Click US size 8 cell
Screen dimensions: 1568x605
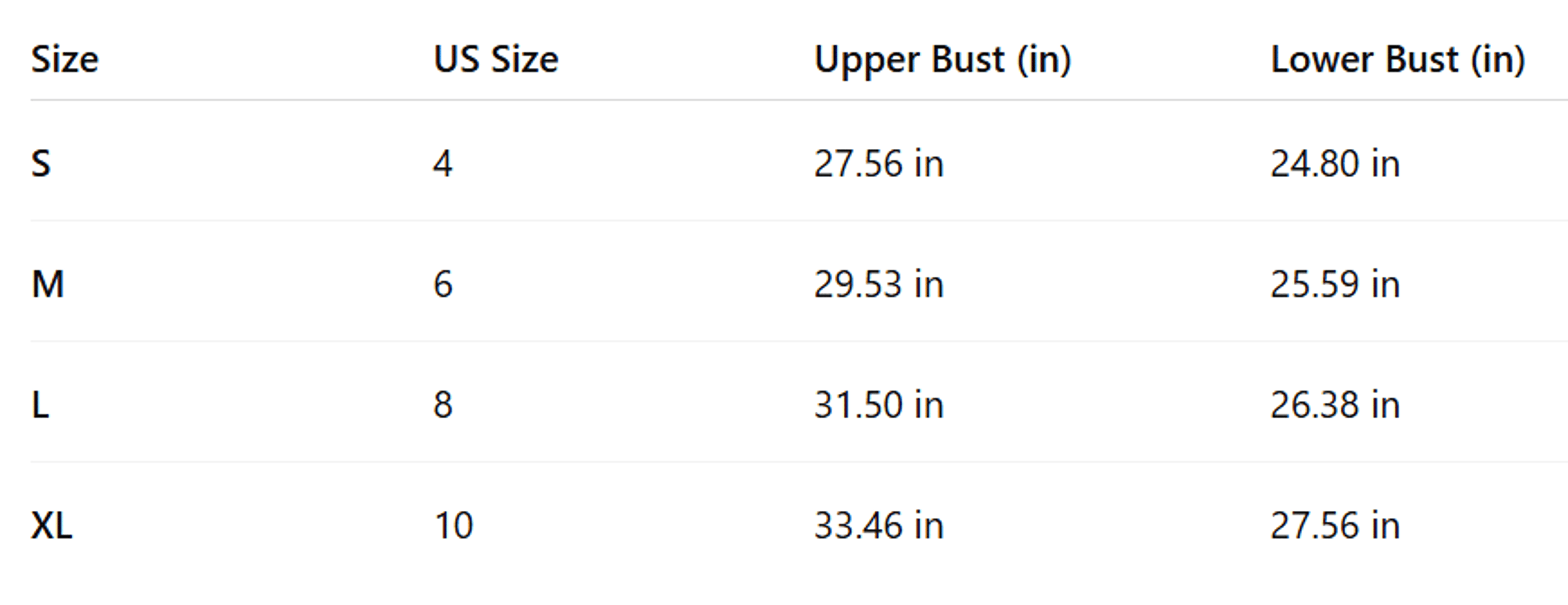tap(443, 405)
